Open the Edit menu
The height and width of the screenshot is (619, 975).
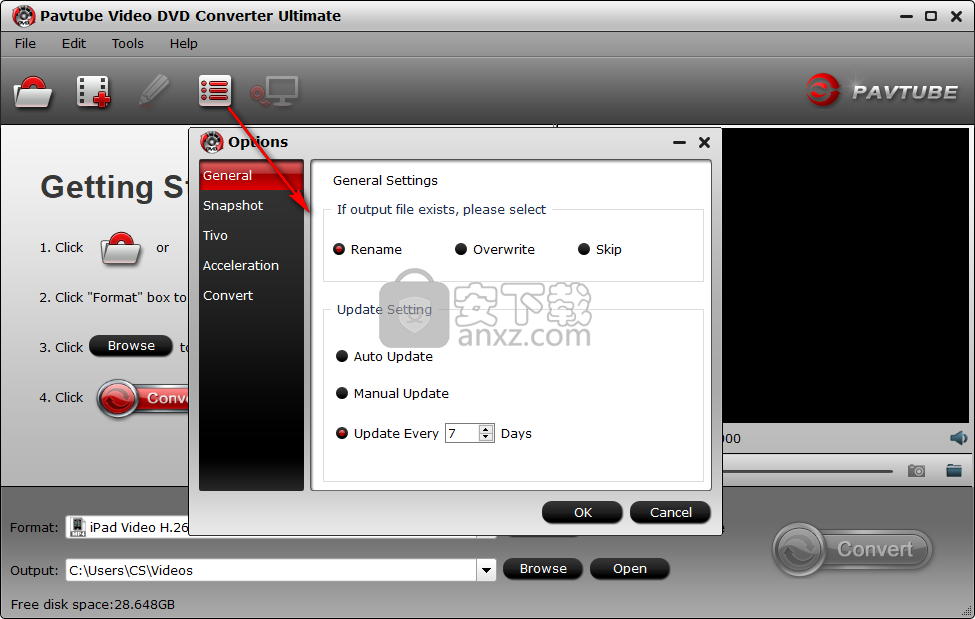(73, 44)
